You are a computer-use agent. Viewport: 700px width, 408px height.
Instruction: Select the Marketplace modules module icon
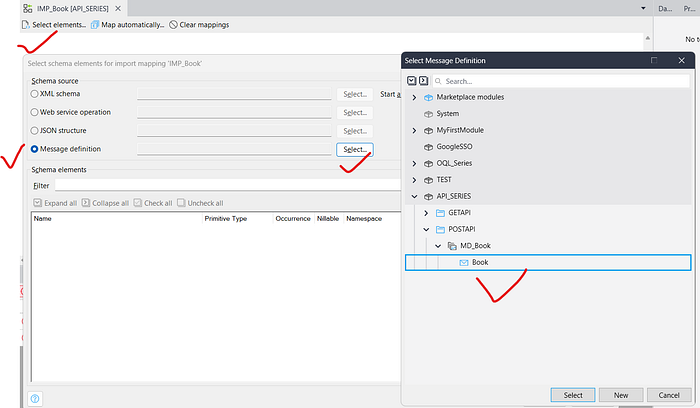[x=428, y=97]
